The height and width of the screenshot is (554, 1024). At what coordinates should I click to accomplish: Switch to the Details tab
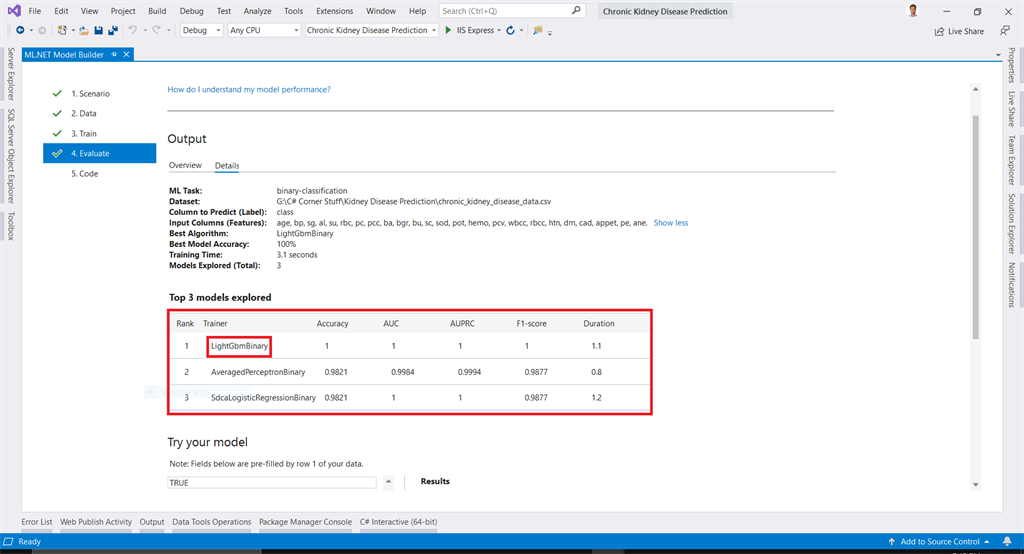tap(227, 165)
